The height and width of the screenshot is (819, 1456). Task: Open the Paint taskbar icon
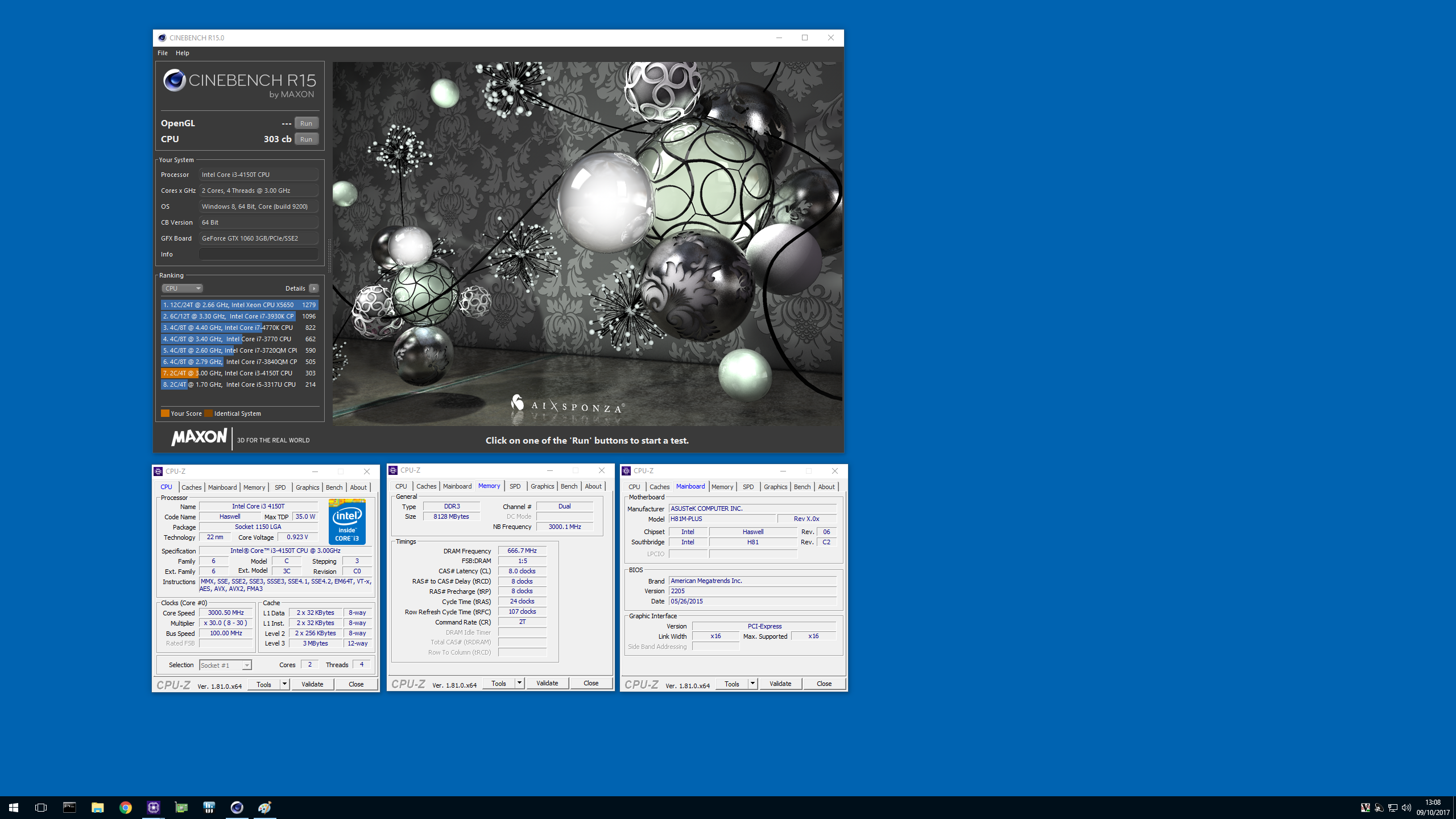[264, 807]
